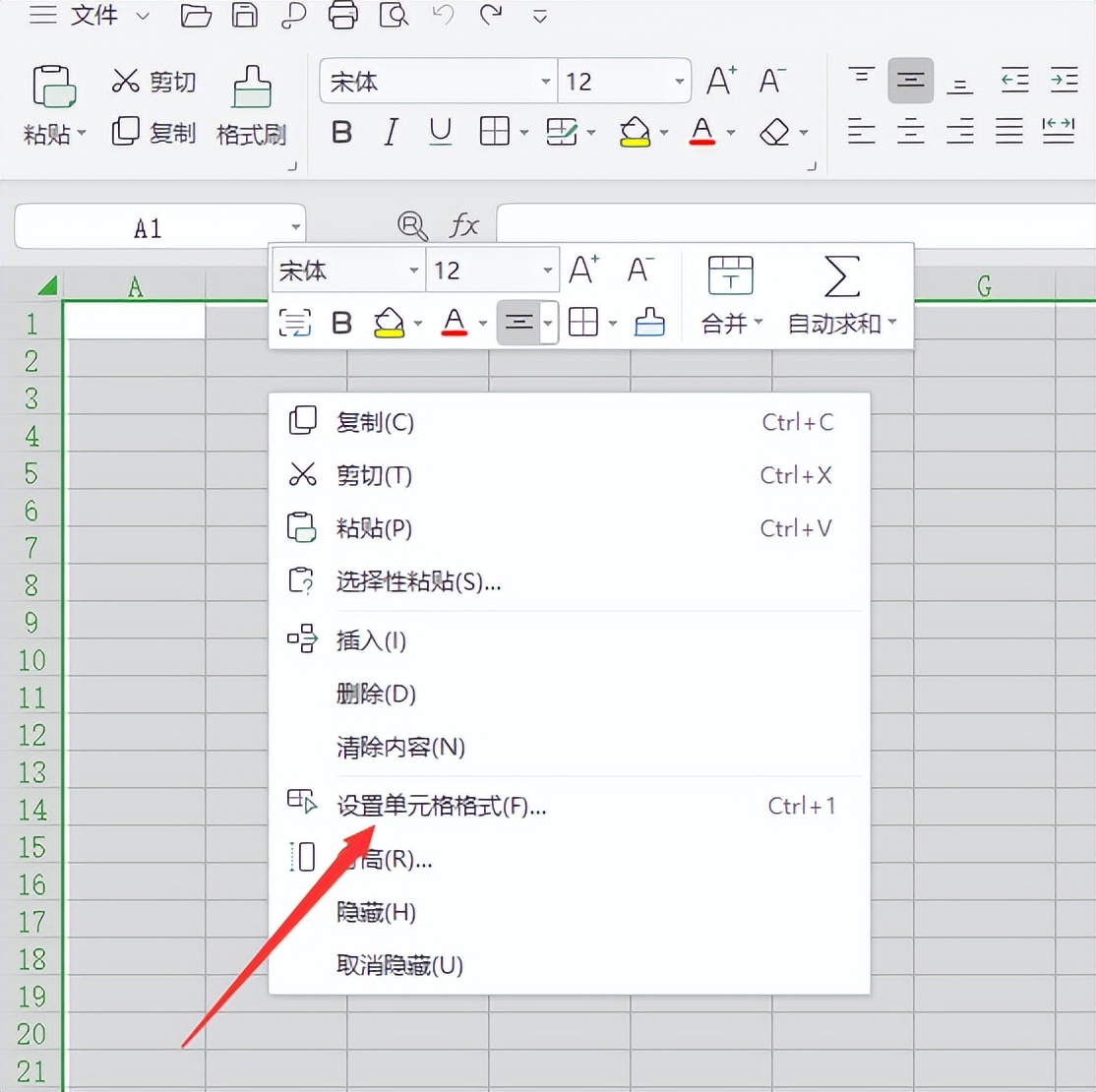This screenshot has height=1092, width=1096.
Task: Select right horizontal alignment in ribbon
Action: [x=959, y=131]
